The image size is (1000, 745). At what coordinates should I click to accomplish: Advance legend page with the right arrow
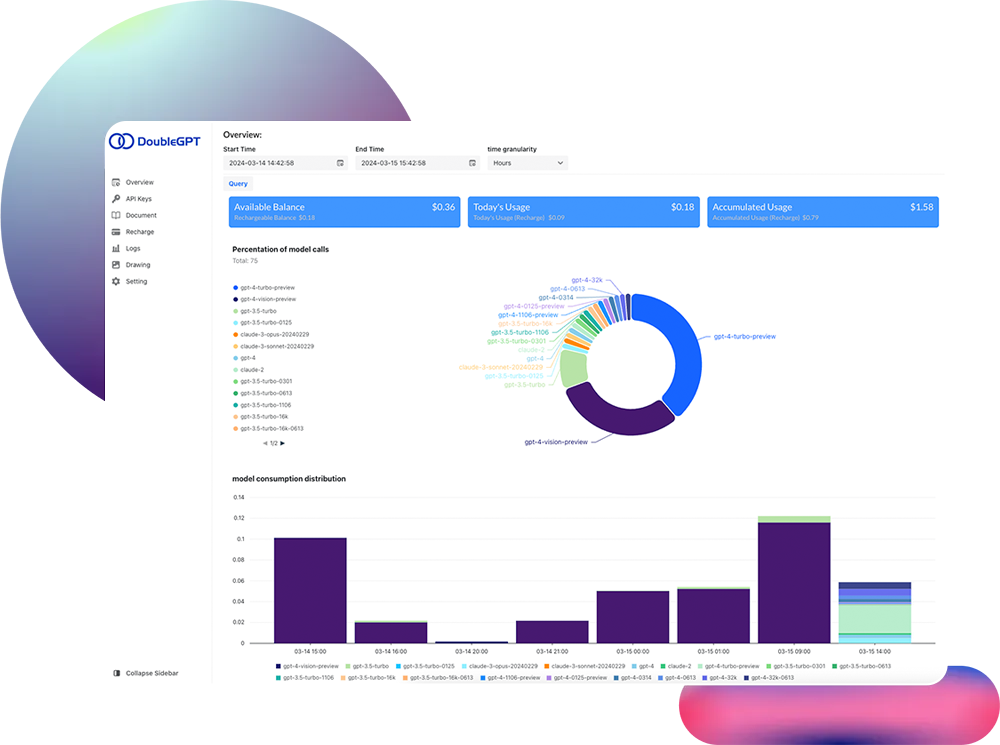[283, 443]
